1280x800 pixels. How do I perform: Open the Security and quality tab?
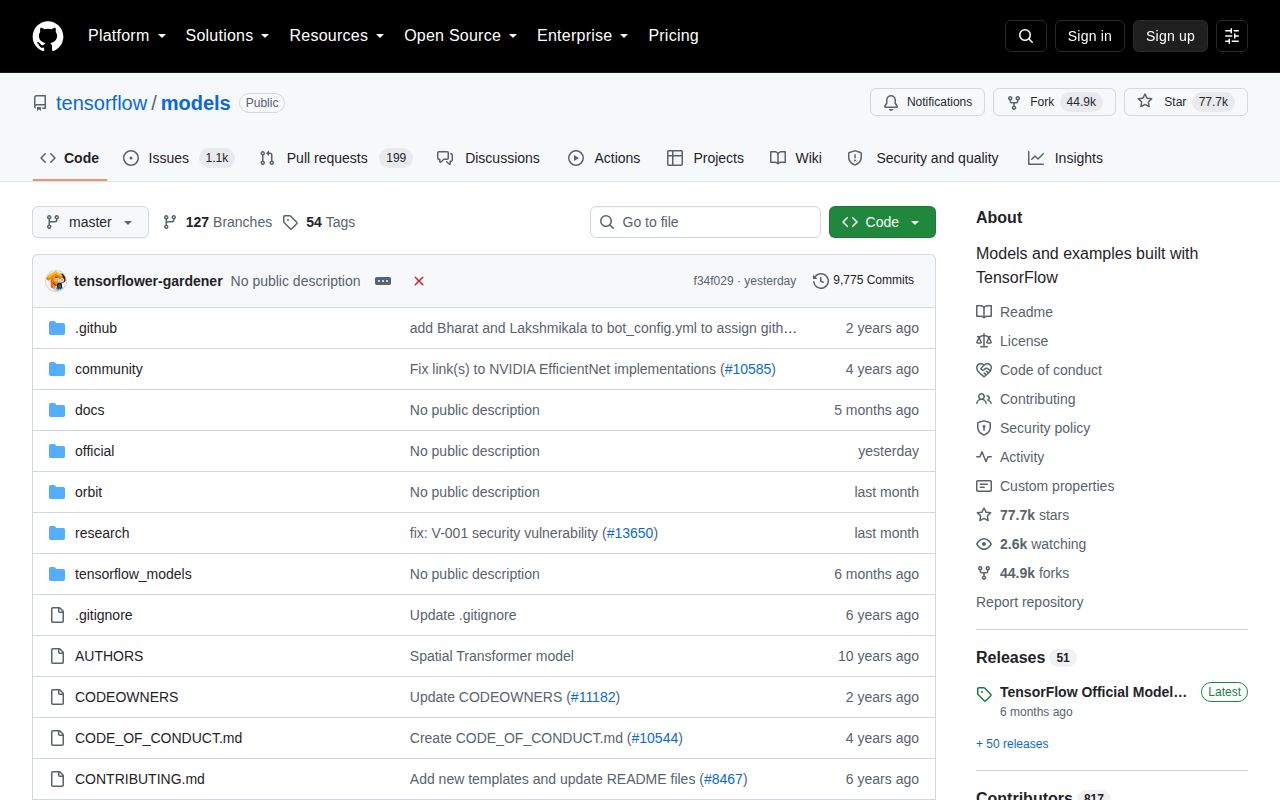(923, 158)
